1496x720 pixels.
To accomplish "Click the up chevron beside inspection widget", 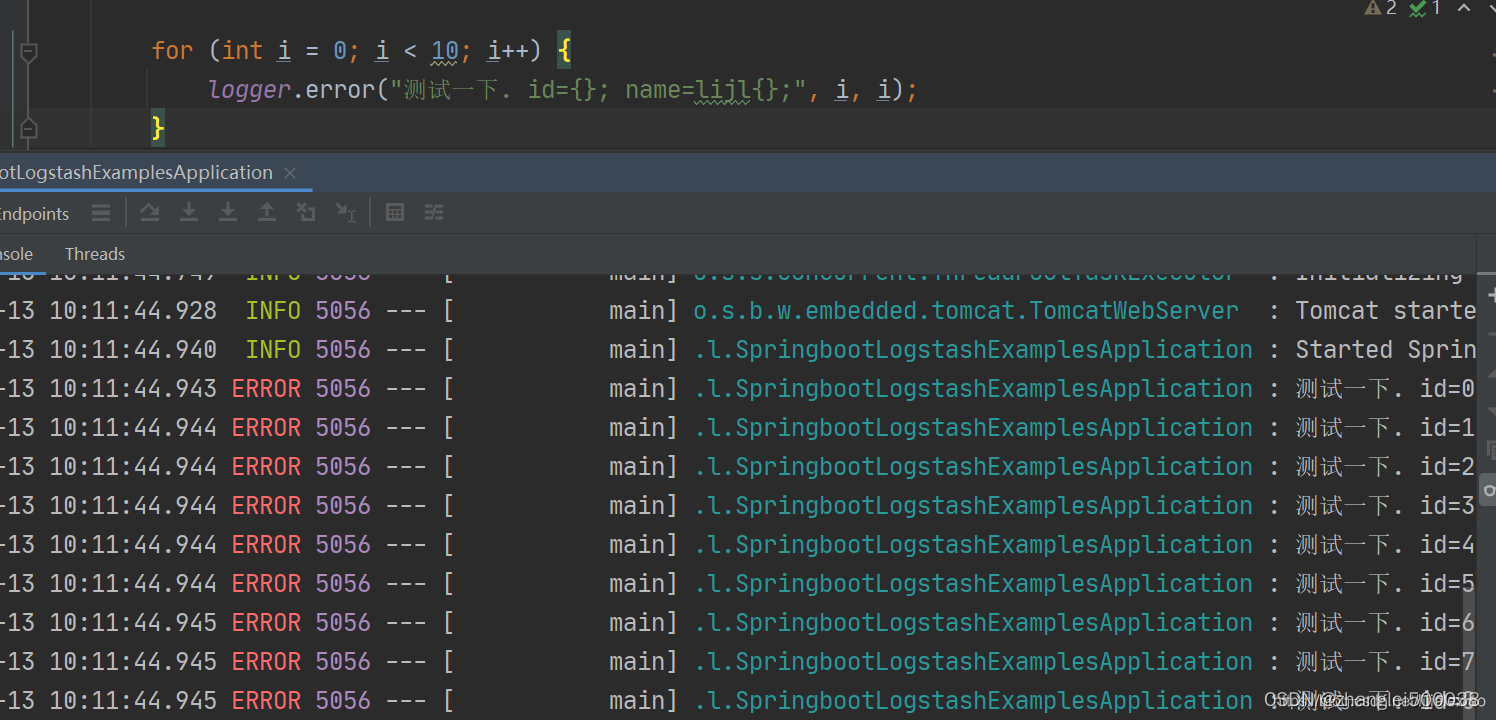I will [x=1462, y=9].
